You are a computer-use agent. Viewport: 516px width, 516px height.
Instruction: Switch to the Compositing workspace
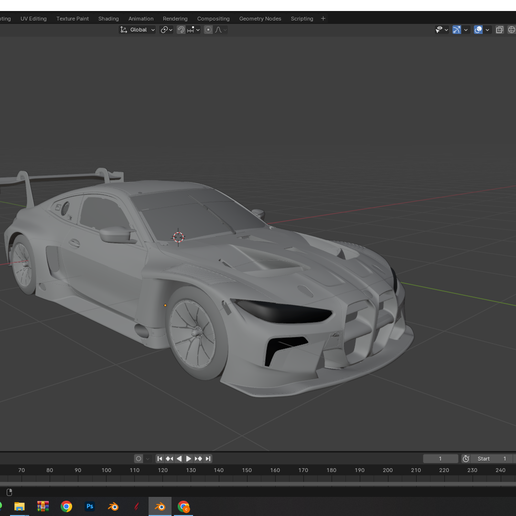[x=213, y=19]
